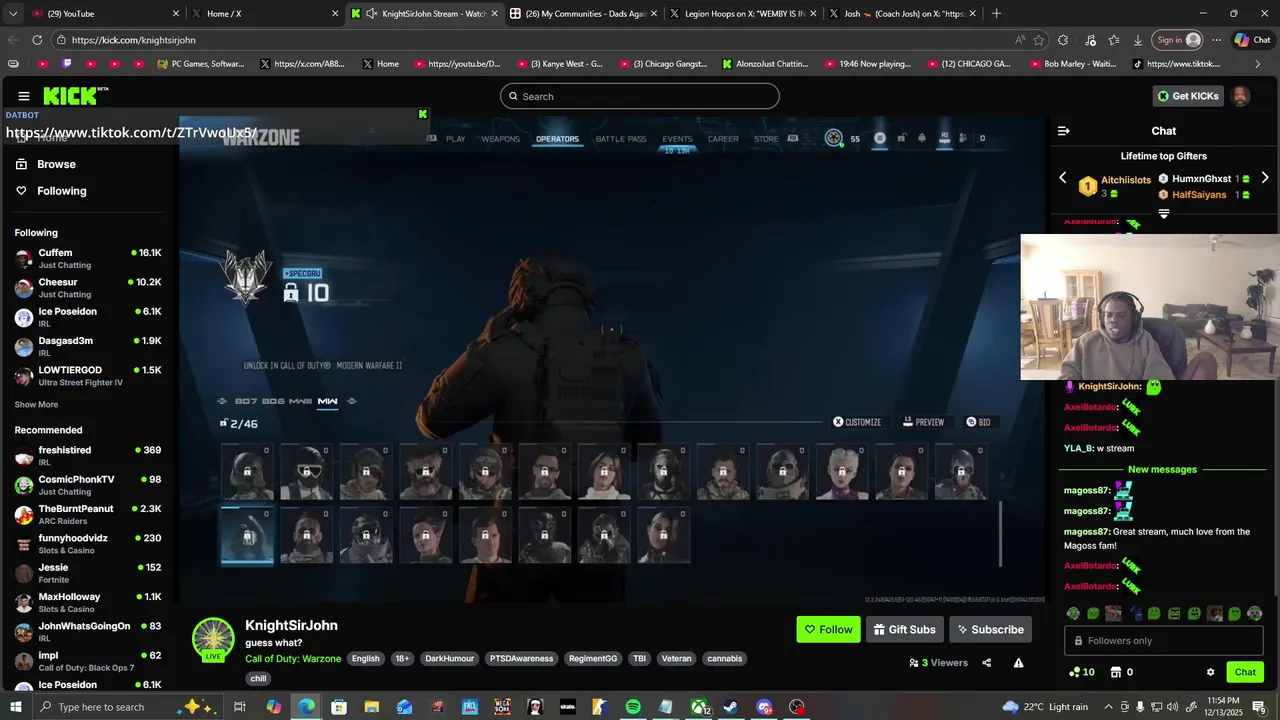
Task: Open the tab search dropdown arrow
Action: 14,13
